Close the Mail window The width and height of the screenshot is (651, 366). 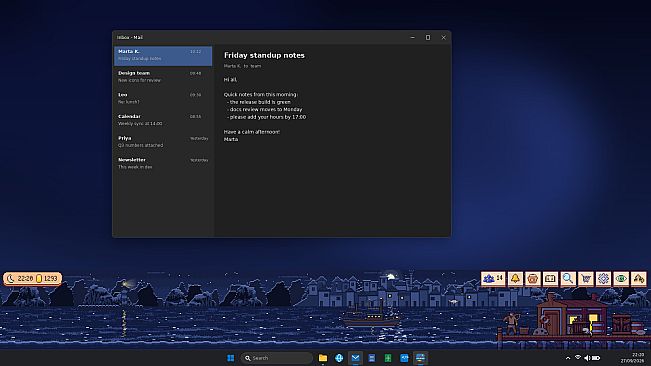tap(443, 37)
